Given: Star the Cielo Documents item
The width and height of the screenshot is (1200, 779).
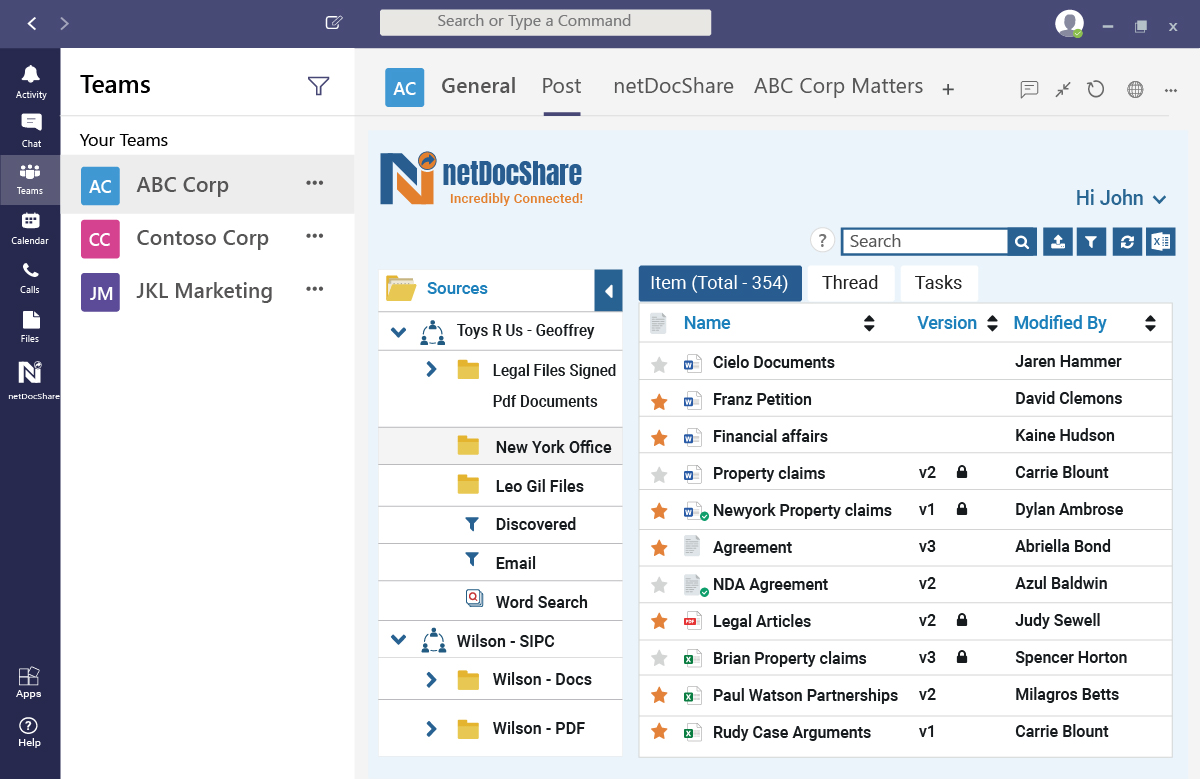Looking at the screenshot, I should [x=659, y=364].
